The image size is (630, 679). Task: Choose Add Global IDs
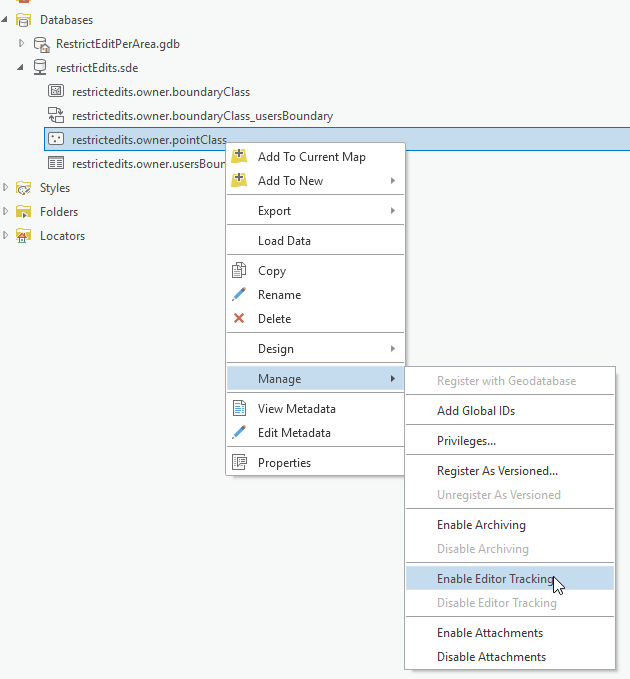475,411
